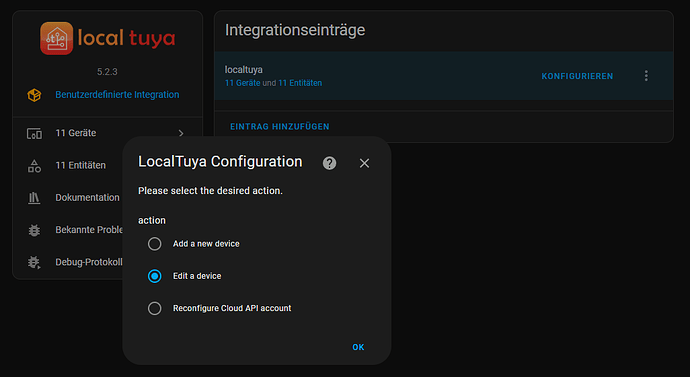The image size is (690, 377).
Task: Click 'Reconfigure Cloud API account' label text
Action: (232, 308)
